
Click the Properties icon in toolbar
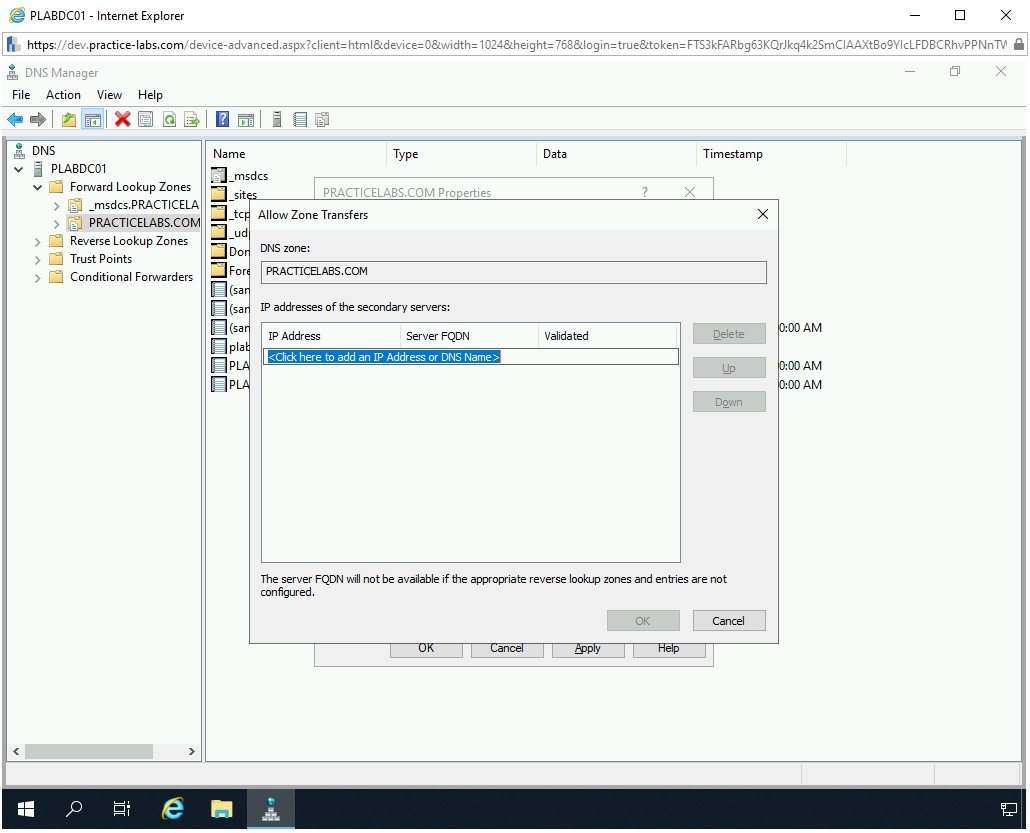point(146,120)
